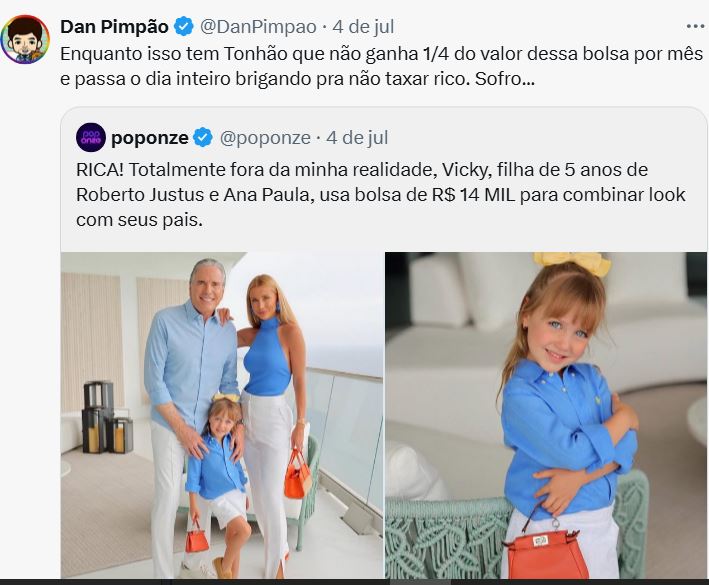Open the left family photo

[221, 415]
